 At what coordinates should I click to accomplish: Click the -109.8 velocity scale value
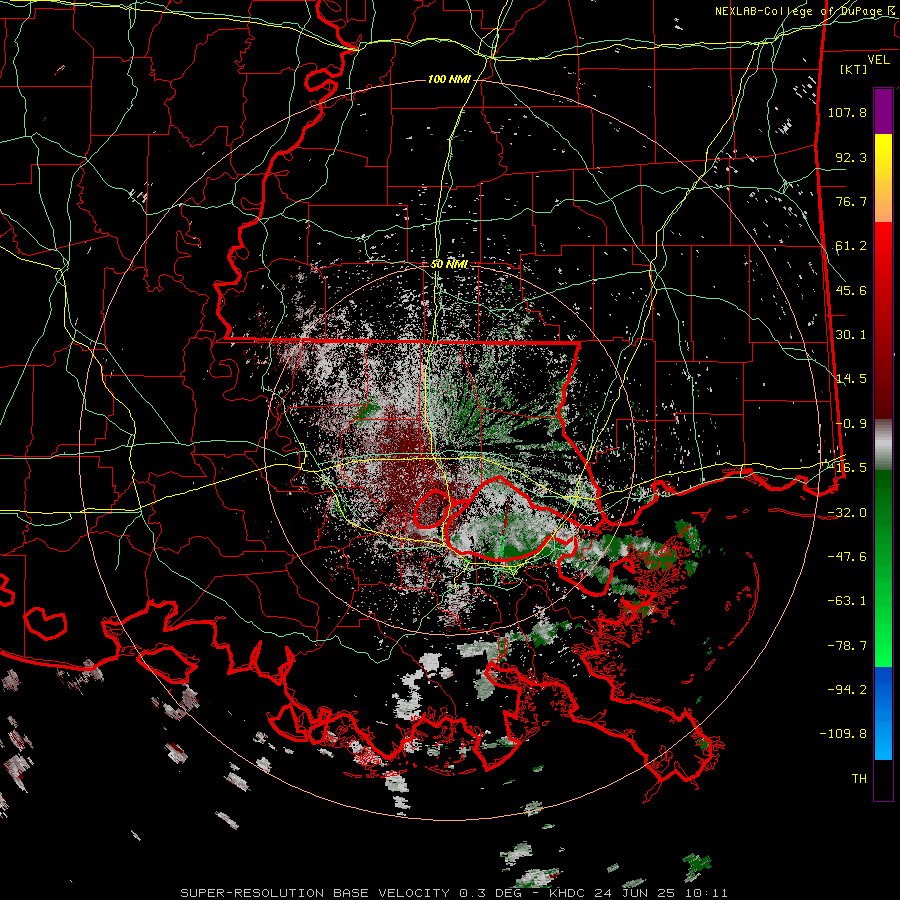click(x=843, y=734)
